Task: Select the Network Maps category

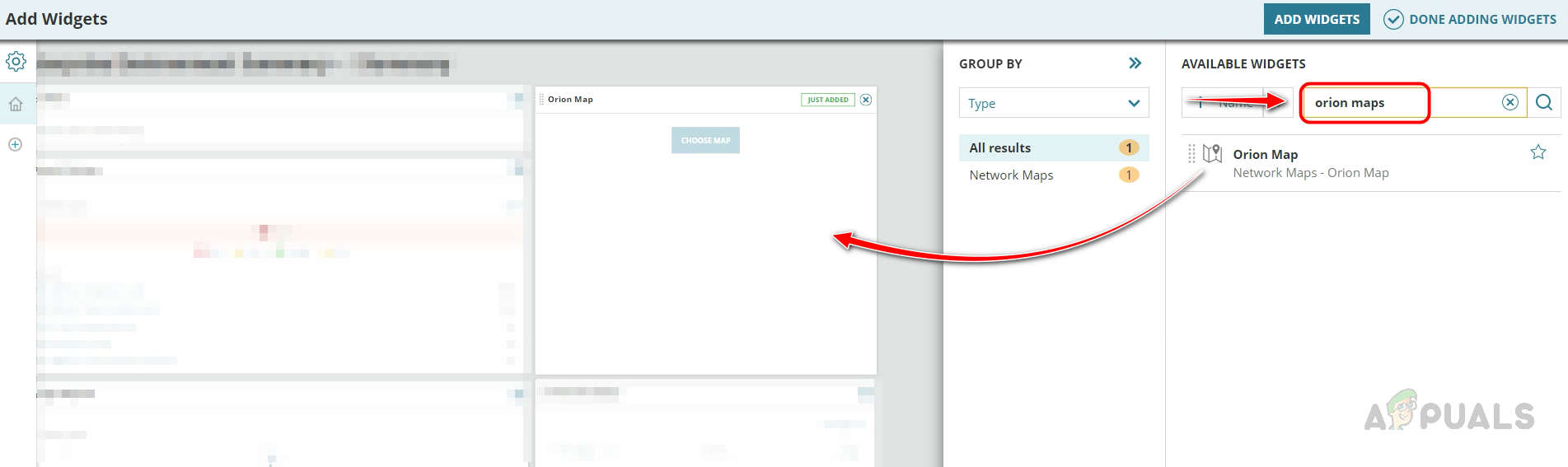Action: click(1054, 175)
